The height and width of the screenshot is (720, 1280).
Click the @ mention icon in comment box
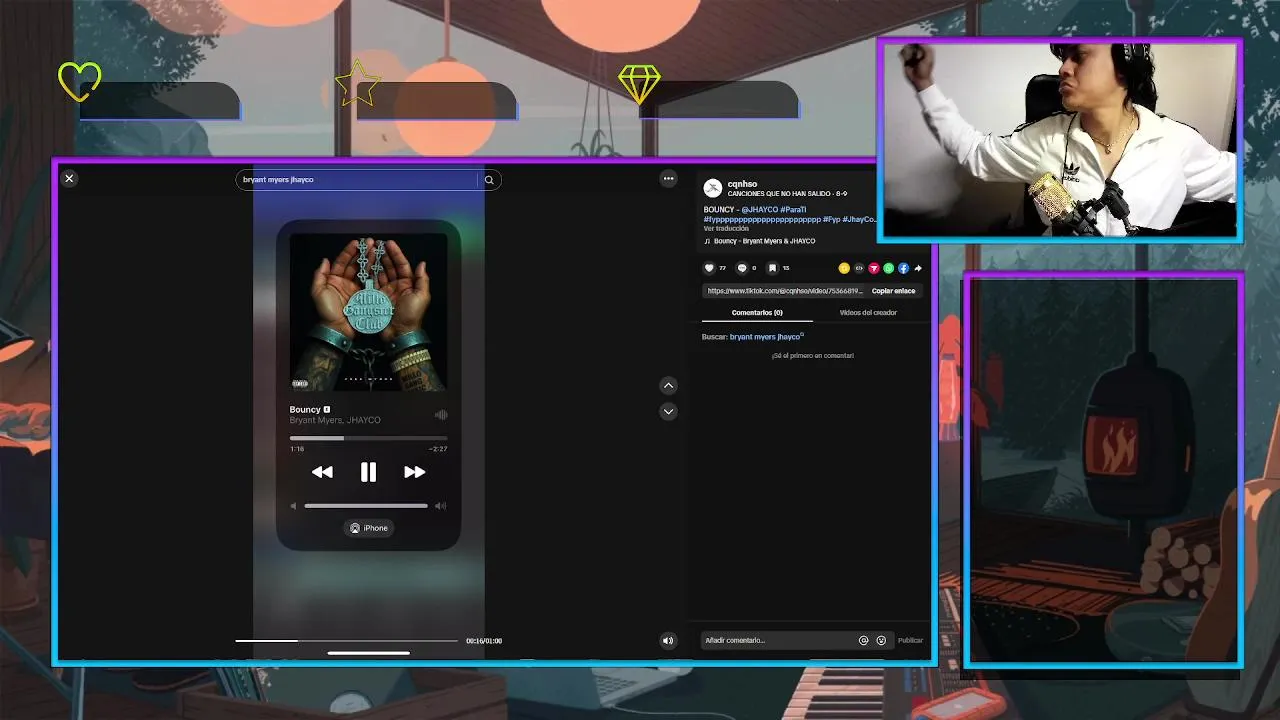[864, 640]
